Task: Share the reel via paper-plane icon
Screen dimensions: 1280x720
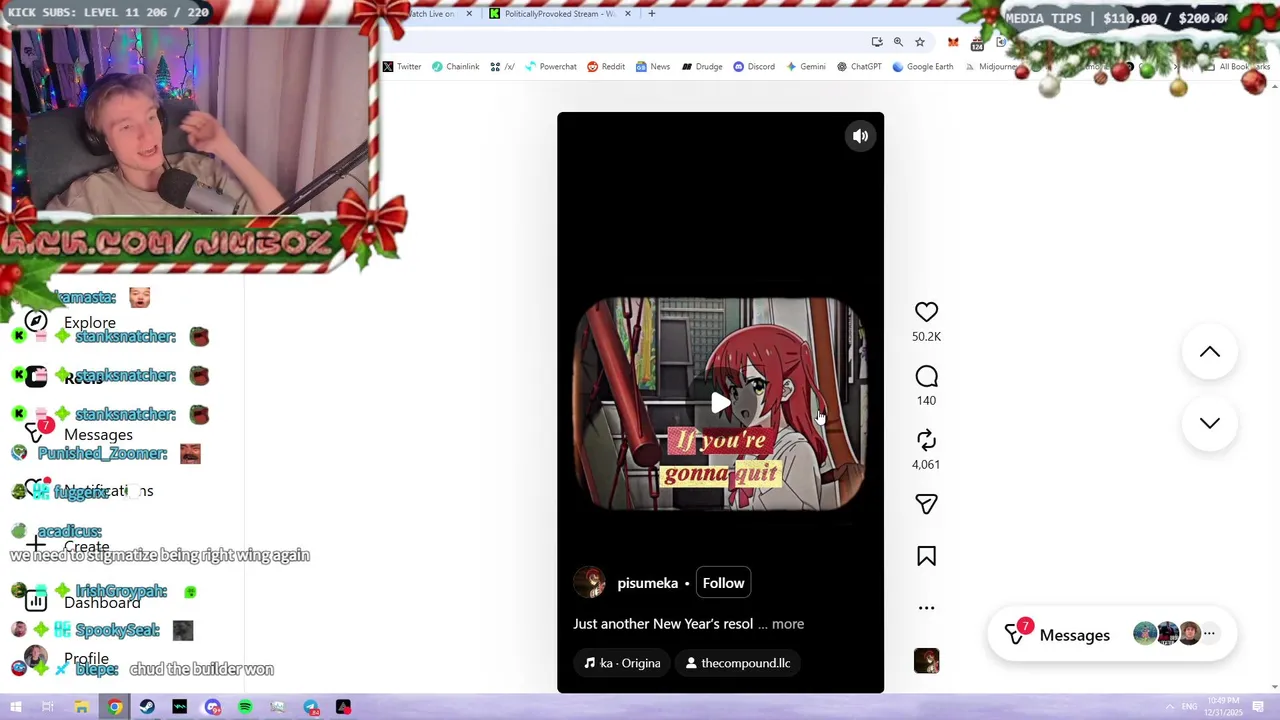Action: [926, 504]
